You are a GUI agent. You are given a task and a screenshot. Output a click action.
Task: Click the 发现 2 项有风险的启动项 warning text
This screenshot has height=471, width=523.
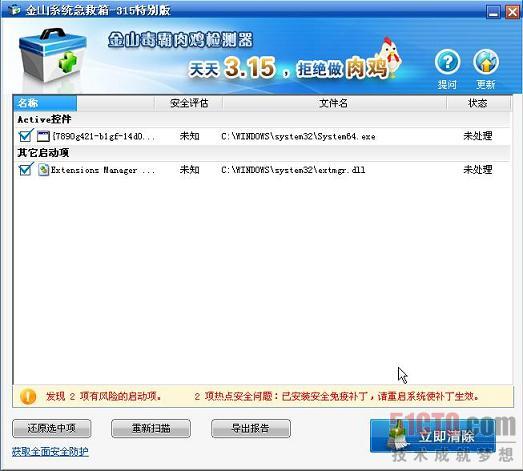pyautogui.click(x=104, y=396)
